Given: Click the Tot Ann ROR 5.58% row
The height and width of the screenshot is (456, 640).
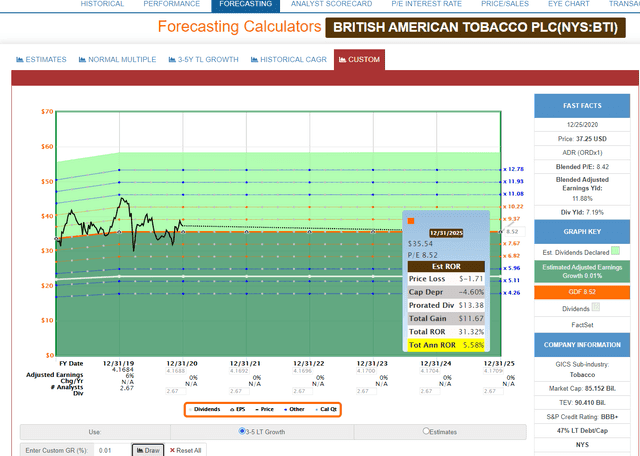Looking at the screenshot, I should 446,345.
